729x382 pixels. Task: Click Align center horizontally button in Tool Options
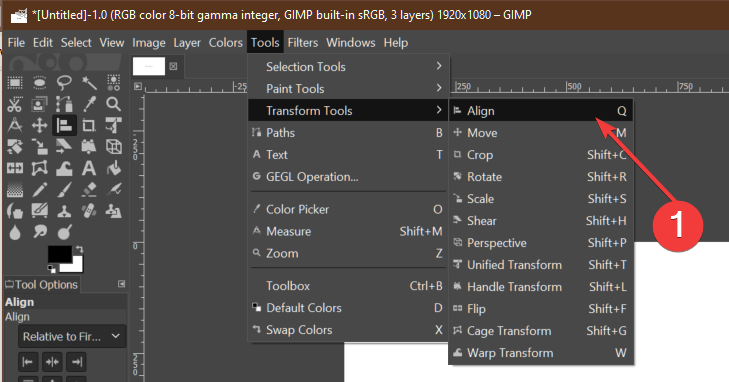pyautogui.click(x=52, y=362)
